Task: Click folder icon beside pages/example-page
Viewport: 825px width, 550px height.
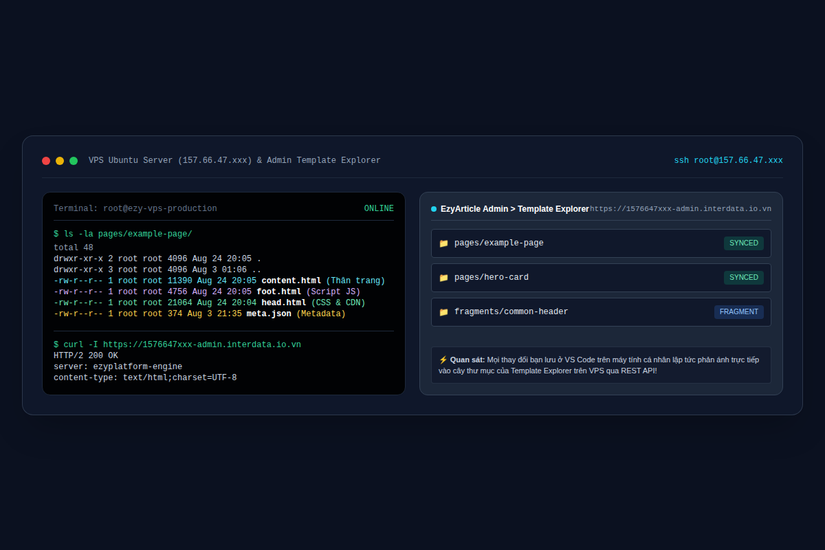Action: tap(444, 243)
